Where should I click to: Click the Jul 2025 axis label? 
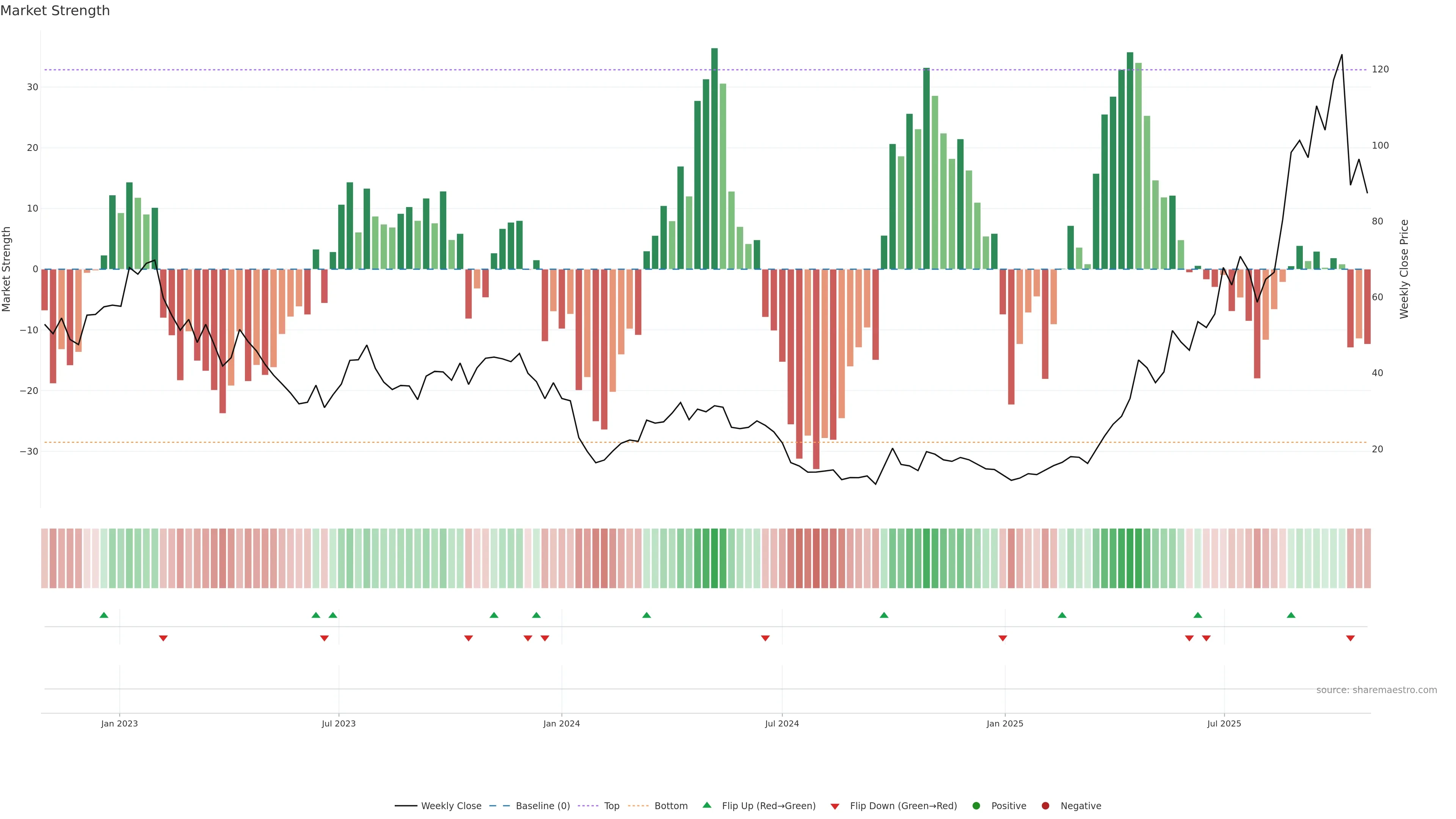pos(1224,723)
